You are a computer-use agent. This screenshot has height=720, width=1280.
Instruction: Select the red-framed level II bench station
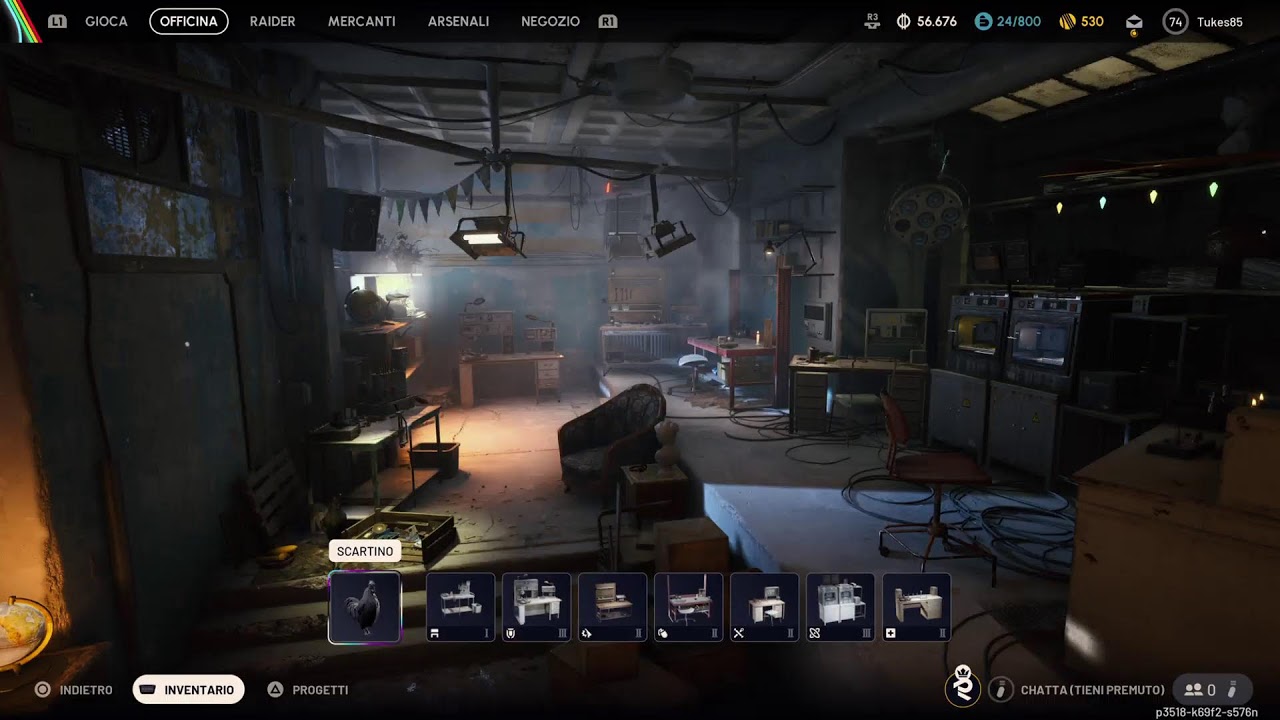coord(689,607)
